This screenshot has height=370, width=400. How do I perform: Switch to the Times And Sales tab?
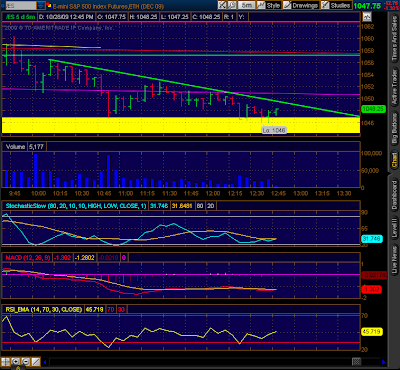point(394,39)
